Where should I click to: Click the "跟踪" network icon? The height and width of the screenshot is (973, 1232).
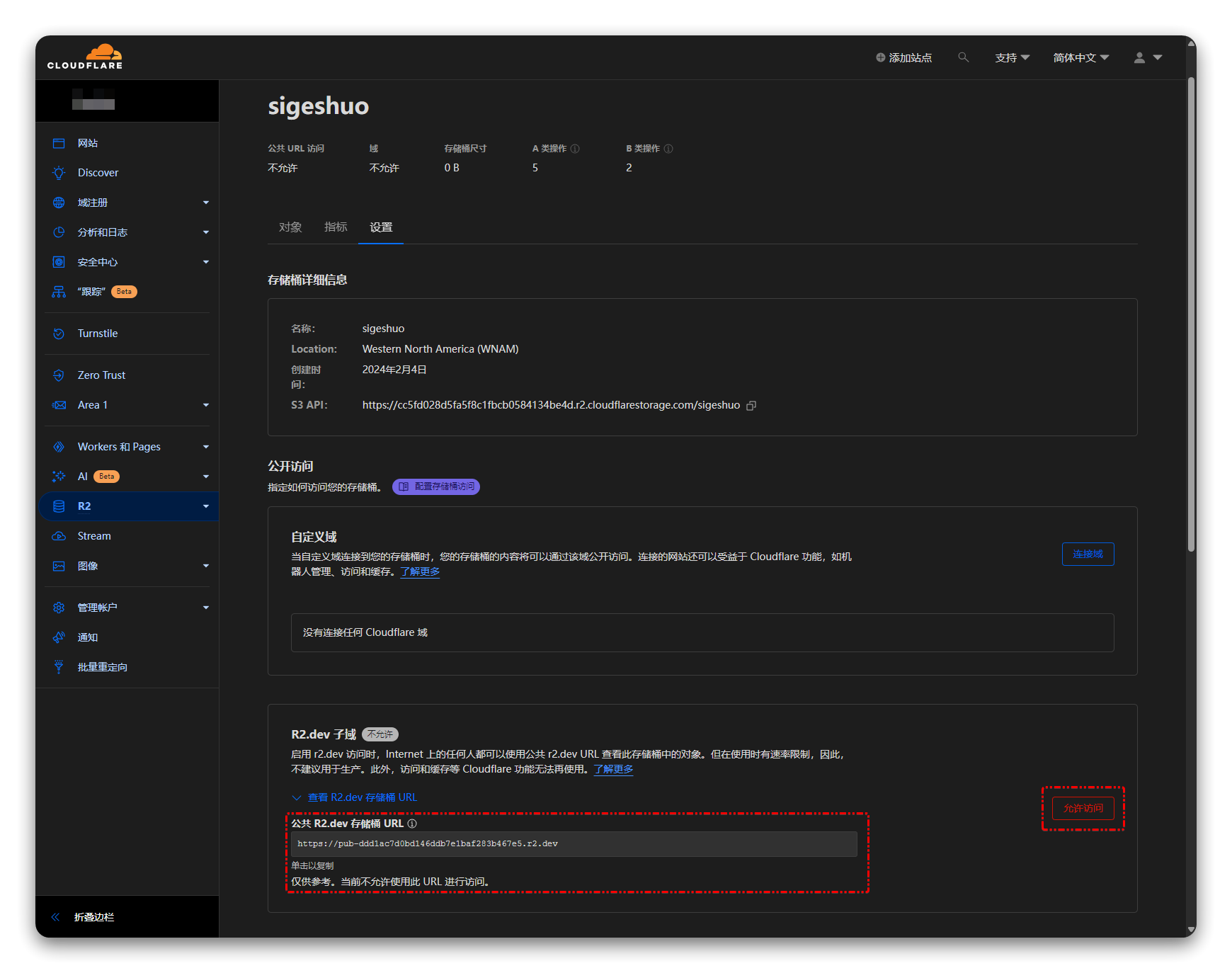(x=59, y=292)
